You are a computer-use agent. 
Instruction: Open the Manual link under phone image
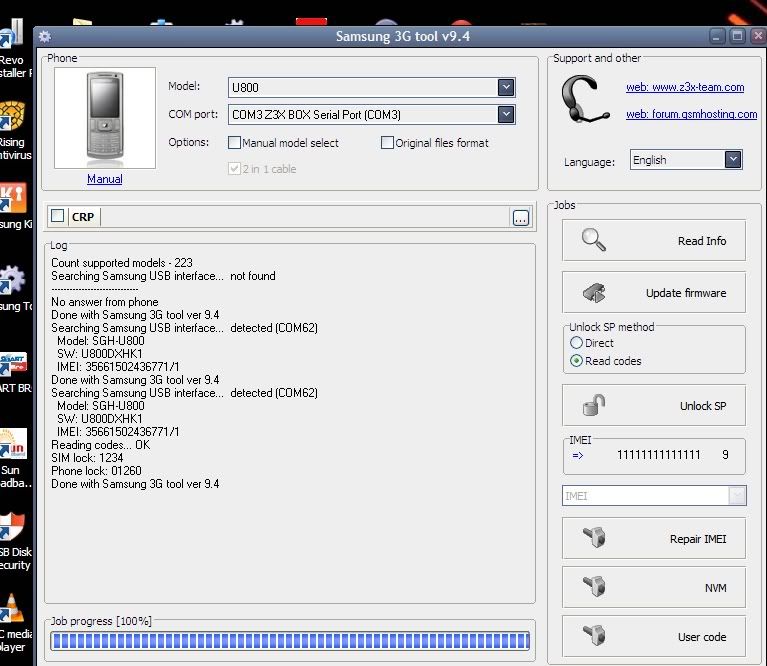click(x=105, y=179)
